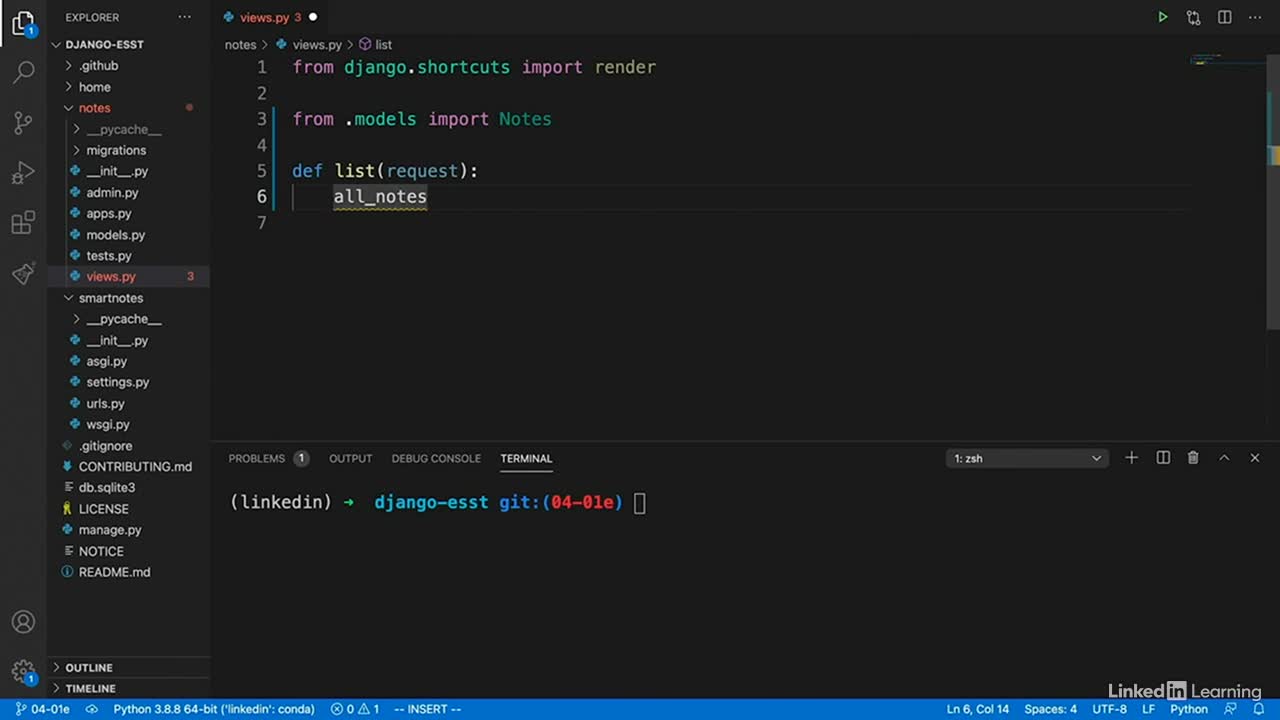Image resolution: width=1280 pixels, height=720 pixels.
Task: Open the Manage gear icon
Action: (23, 672)
